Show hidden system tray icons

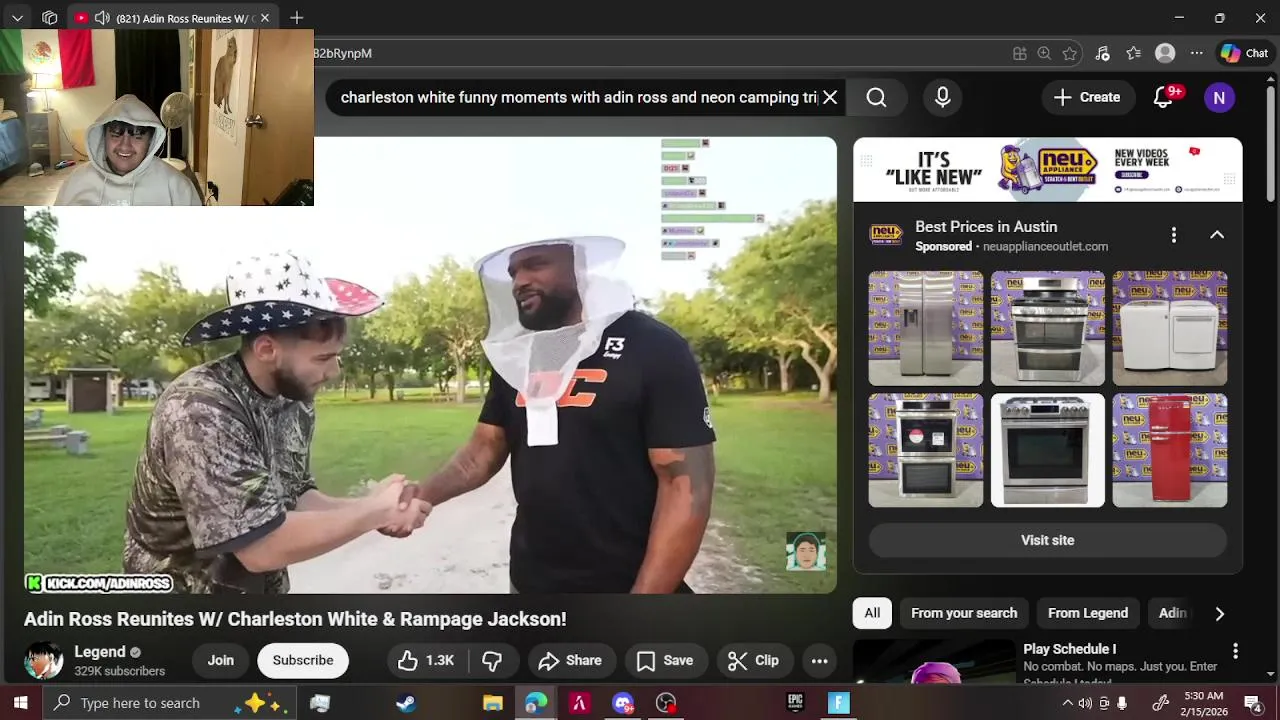click(x=1066, y=703)
